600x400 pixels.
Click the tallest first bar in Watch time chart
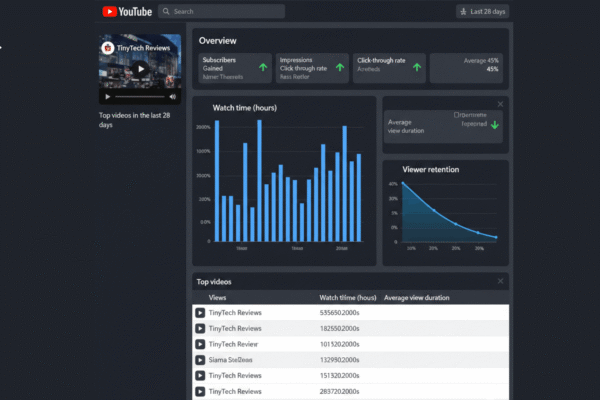pyautogui.click(x=217, y=181)
